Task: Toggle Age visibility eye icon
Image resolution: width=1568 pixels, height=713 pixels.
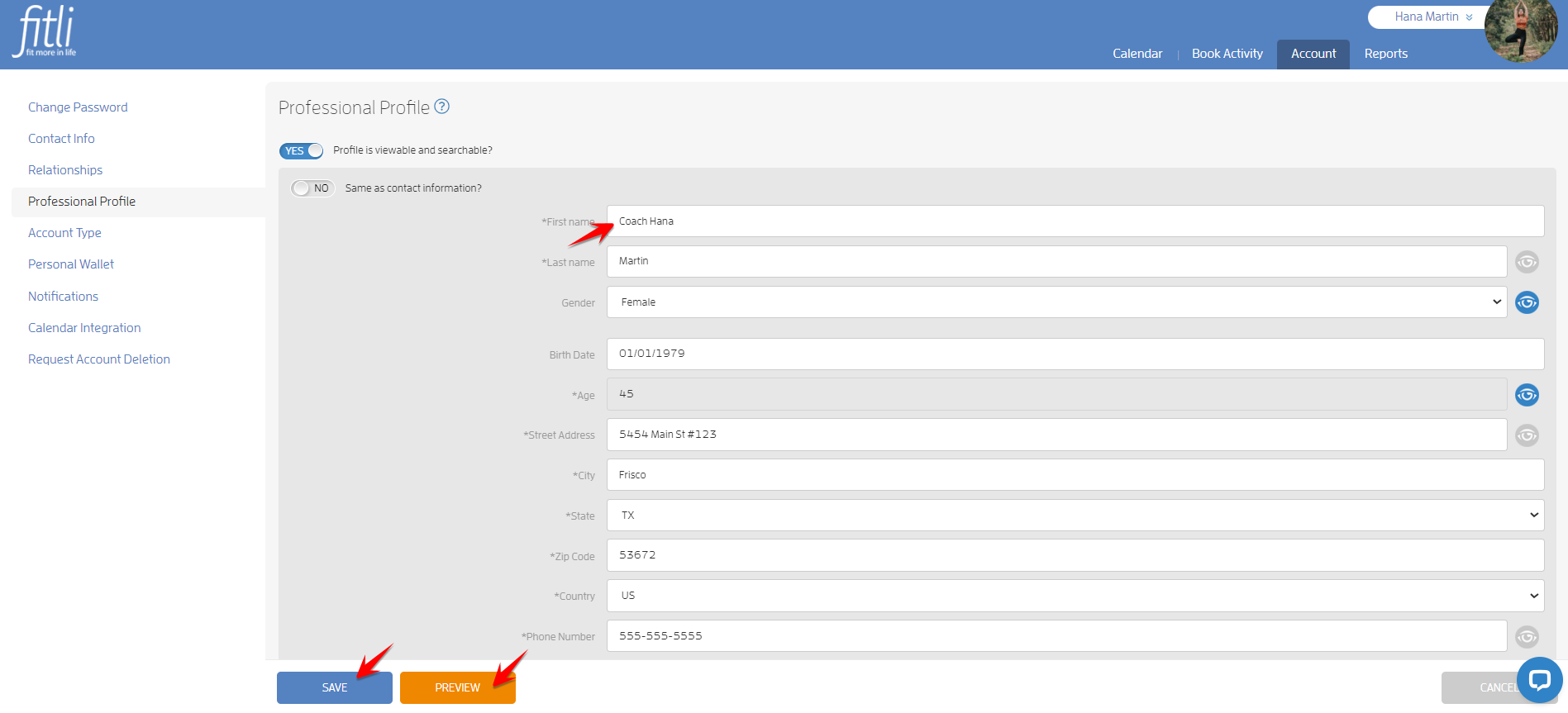Action: coord(1527,395)
